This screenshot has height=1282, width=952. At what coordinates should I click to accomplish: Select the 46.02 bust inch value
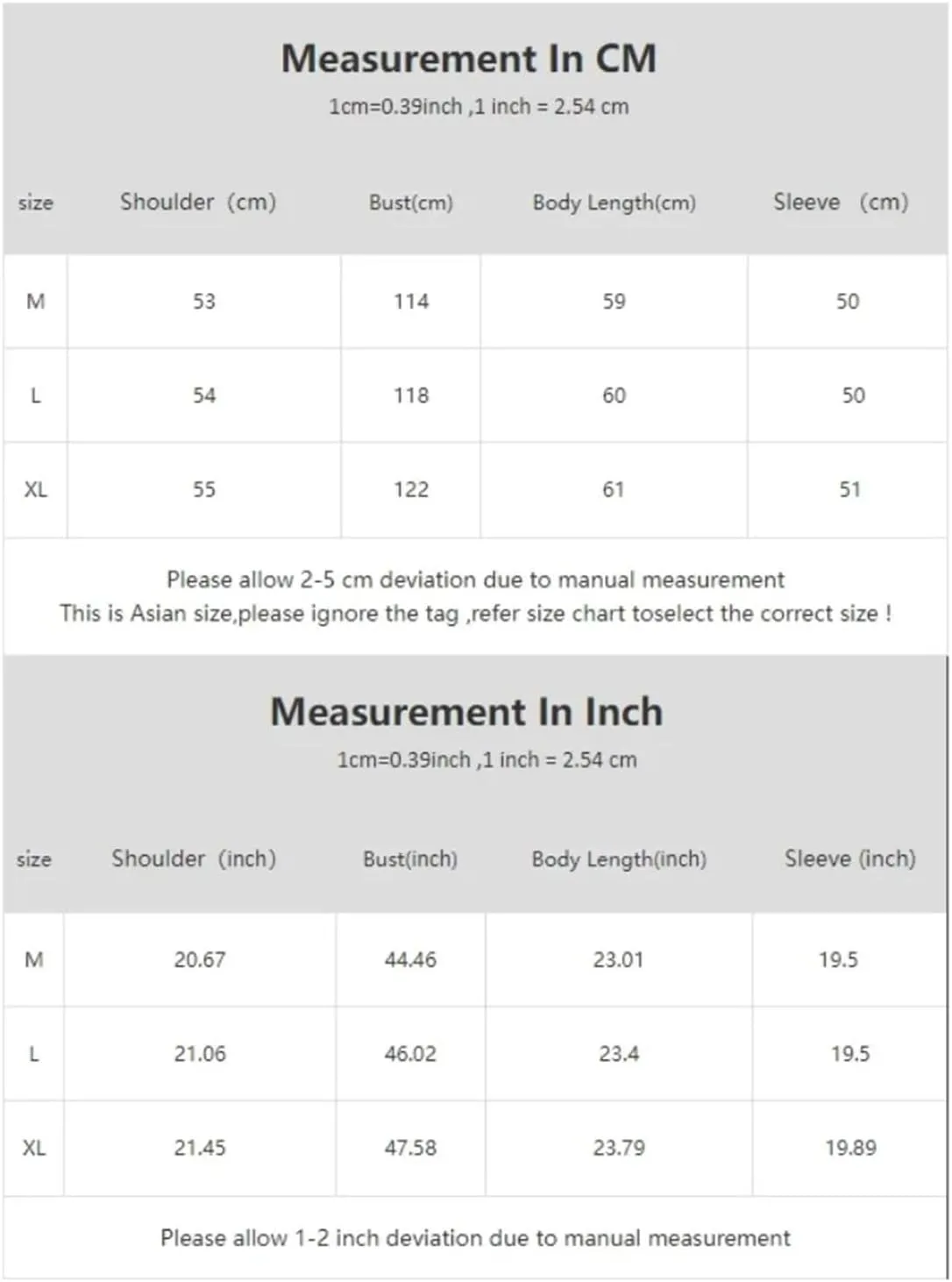click(410, 1053)
